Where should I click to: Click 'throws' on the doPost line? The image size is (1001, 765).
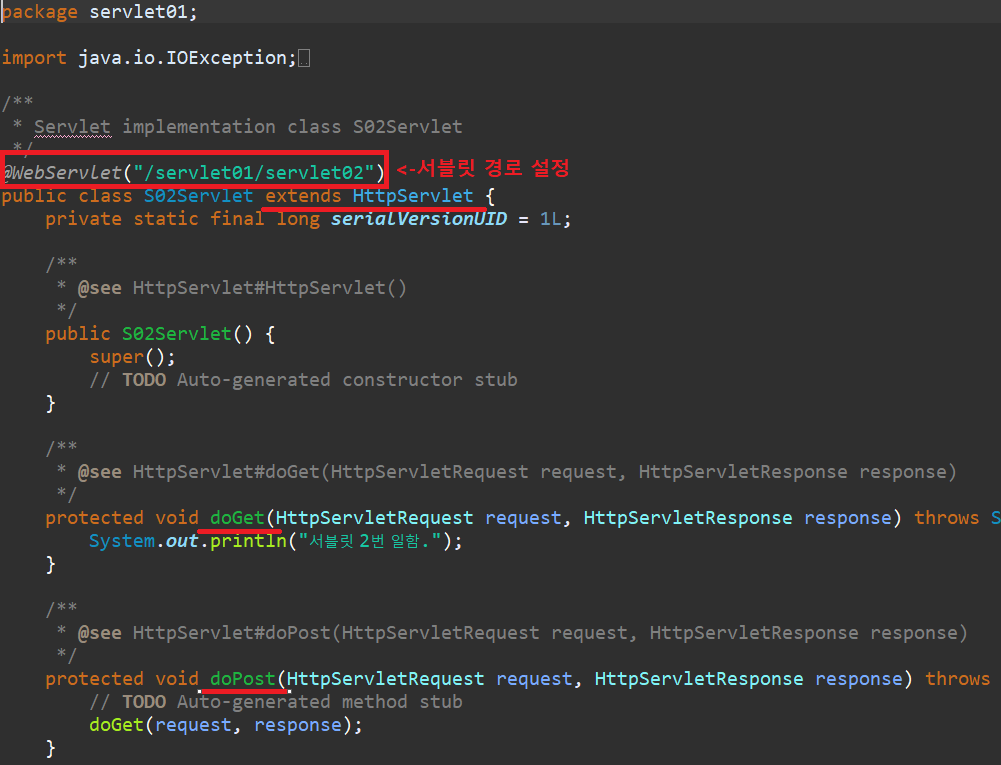coord(958,679)
